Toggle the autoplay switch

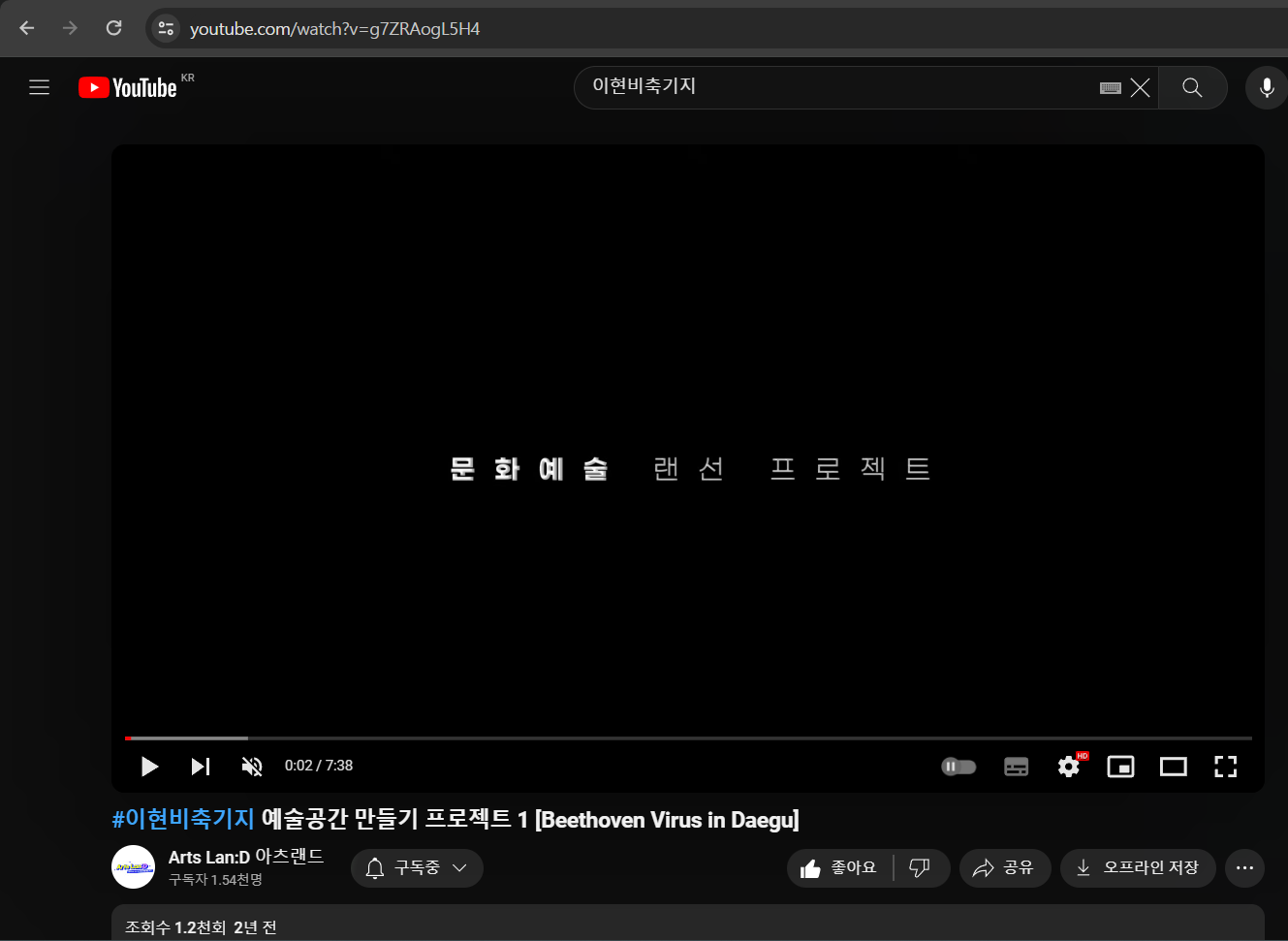pos(958,767)
